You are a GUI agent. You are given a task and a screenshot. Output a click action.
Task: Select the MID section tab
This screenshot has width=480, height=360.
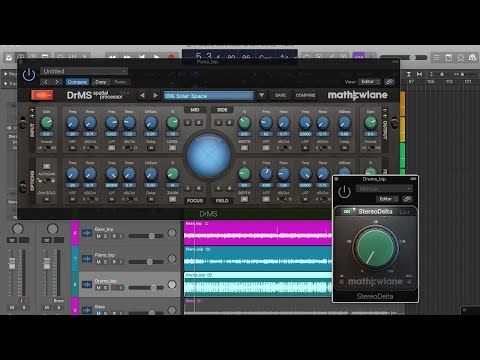click(195, 110)
